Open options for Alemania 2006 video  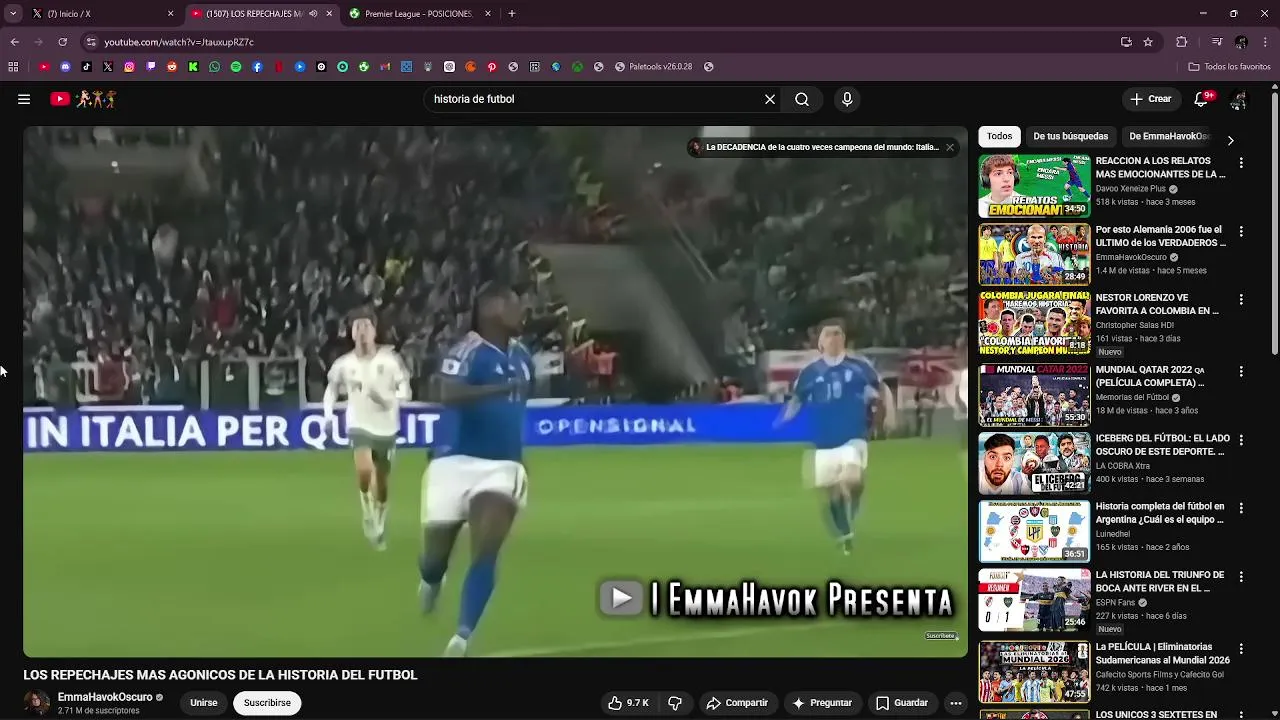point(1241,231)
